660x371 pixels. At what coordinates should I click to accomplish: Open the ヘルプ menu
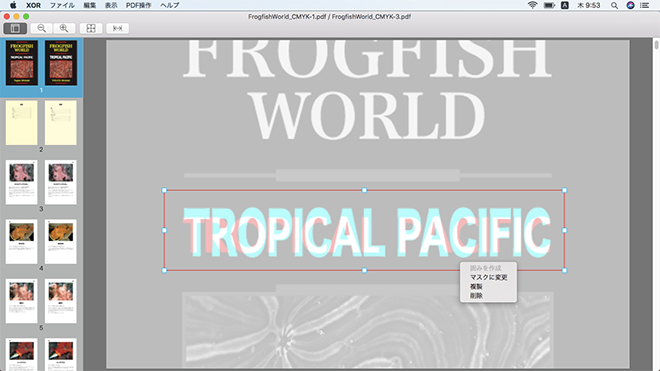click(x=170, y=5)
